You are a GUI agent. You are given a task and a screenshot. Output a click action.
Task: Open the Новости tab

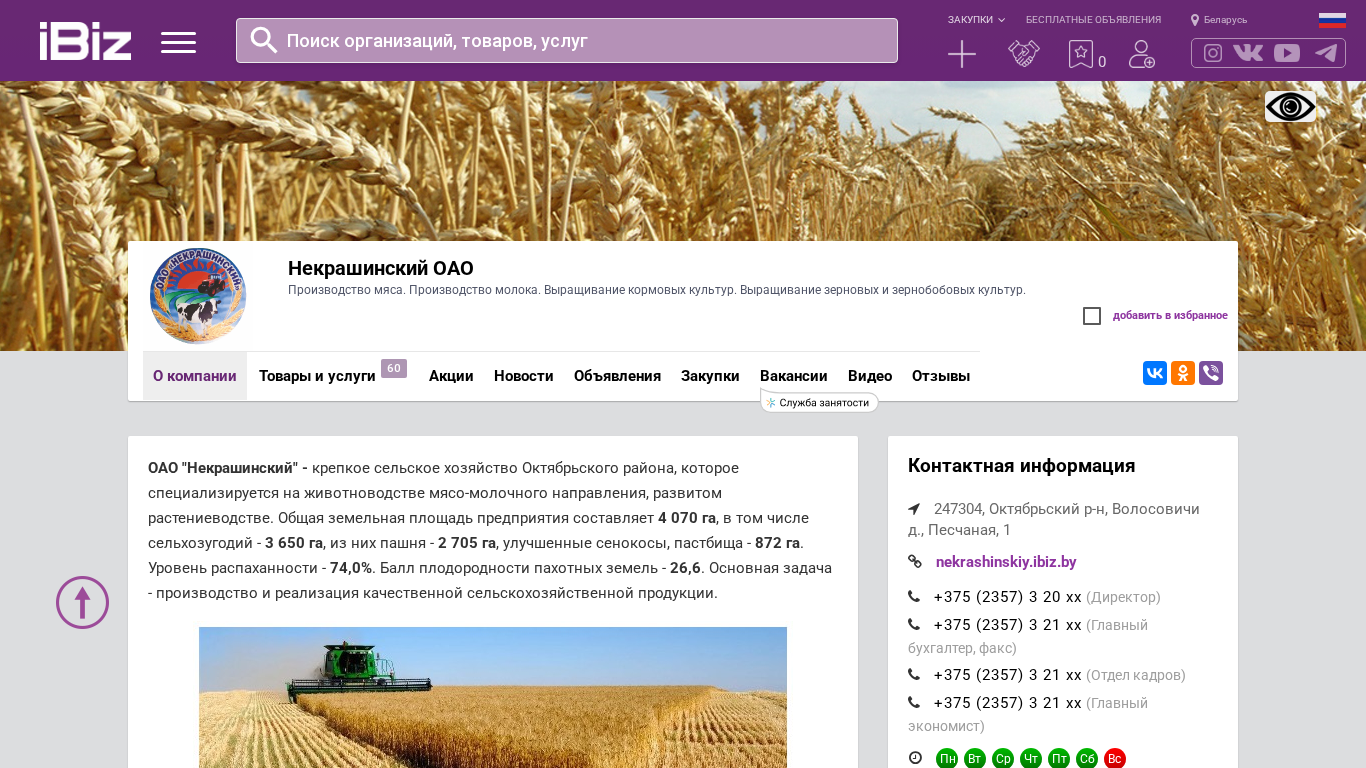click(x=524, y=376)
